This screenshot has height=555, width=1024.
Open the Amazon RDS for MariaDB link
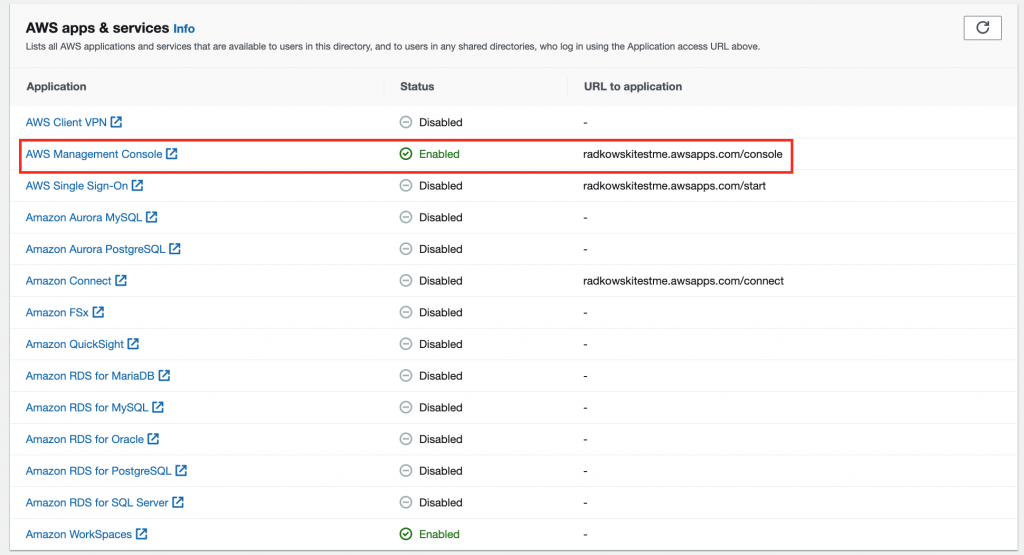pyautogui.click(x=90, y=375)
